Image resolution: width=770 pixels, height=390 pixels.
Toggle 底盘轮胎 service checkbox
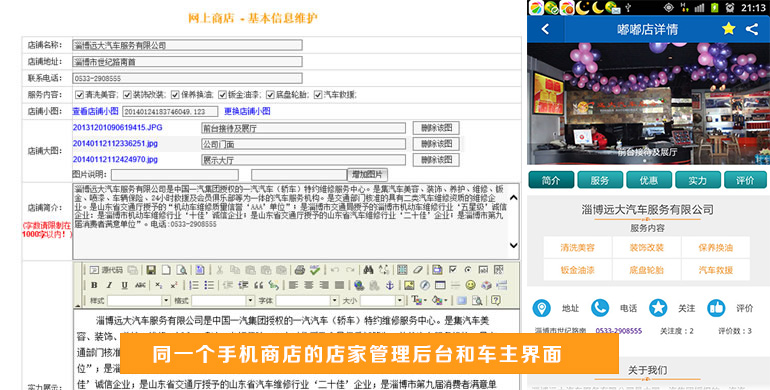point(271,94)
